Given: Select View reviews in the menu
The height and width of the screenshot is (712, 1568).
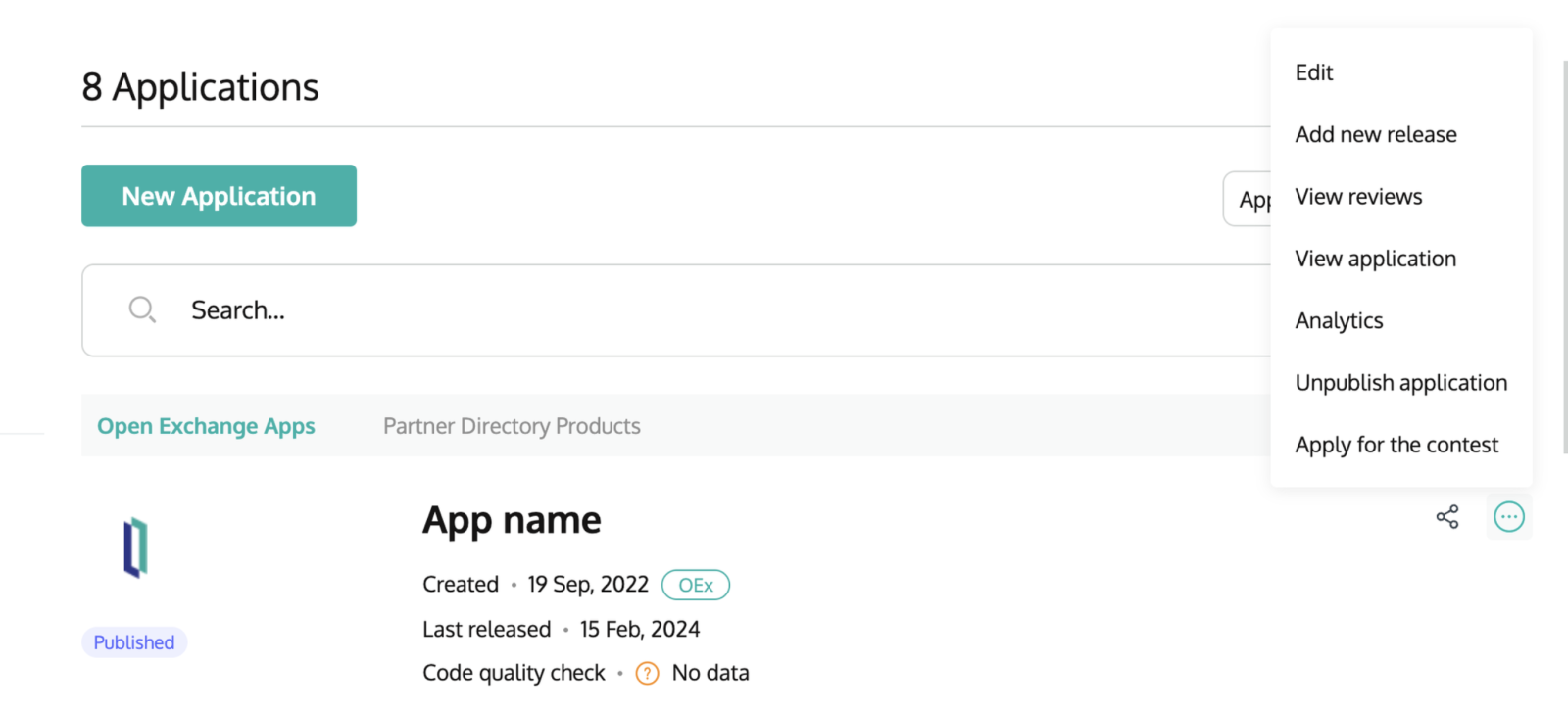Looking at the screenshot, I should point(1358,197).
